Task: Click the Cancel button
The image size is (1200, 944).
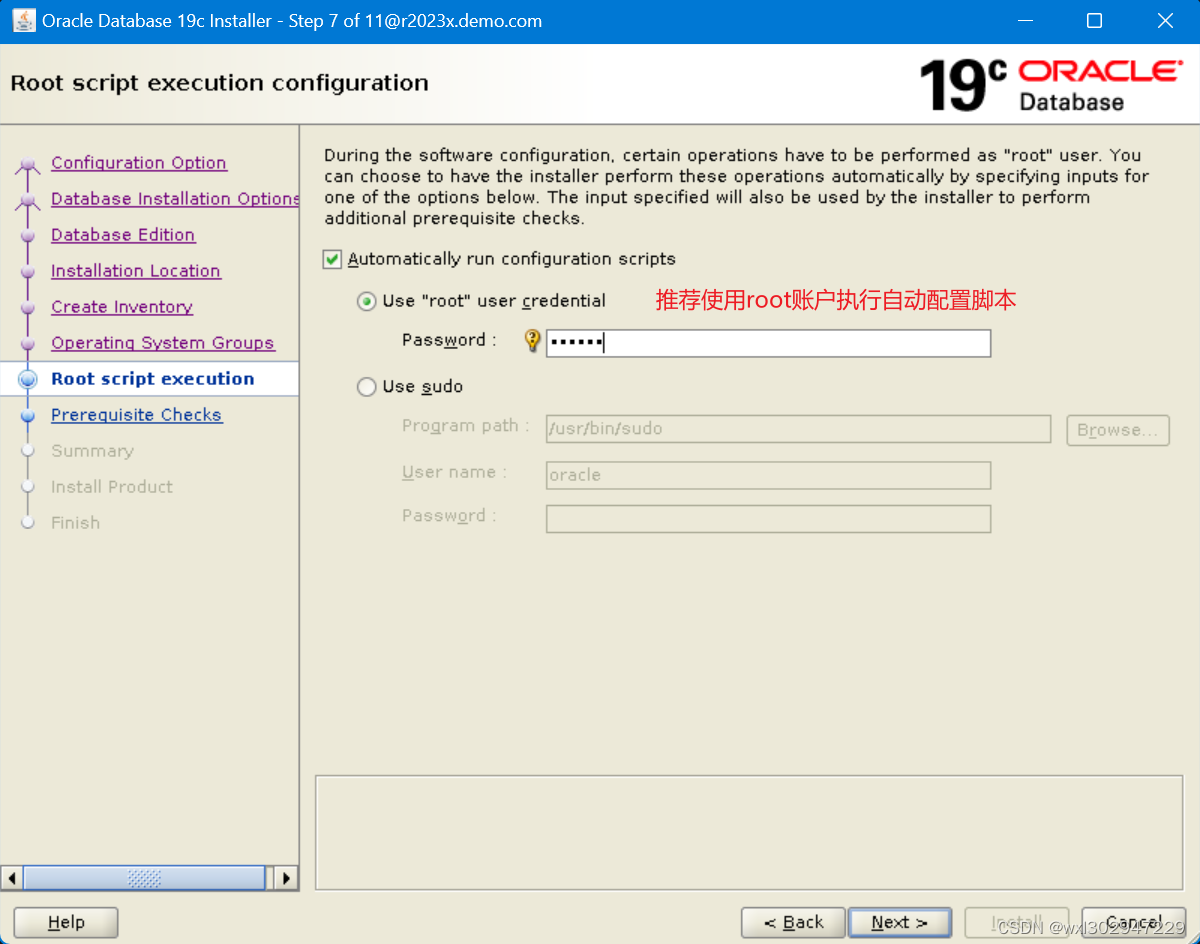Action: pyautogui.click(x=1133, y=922)
